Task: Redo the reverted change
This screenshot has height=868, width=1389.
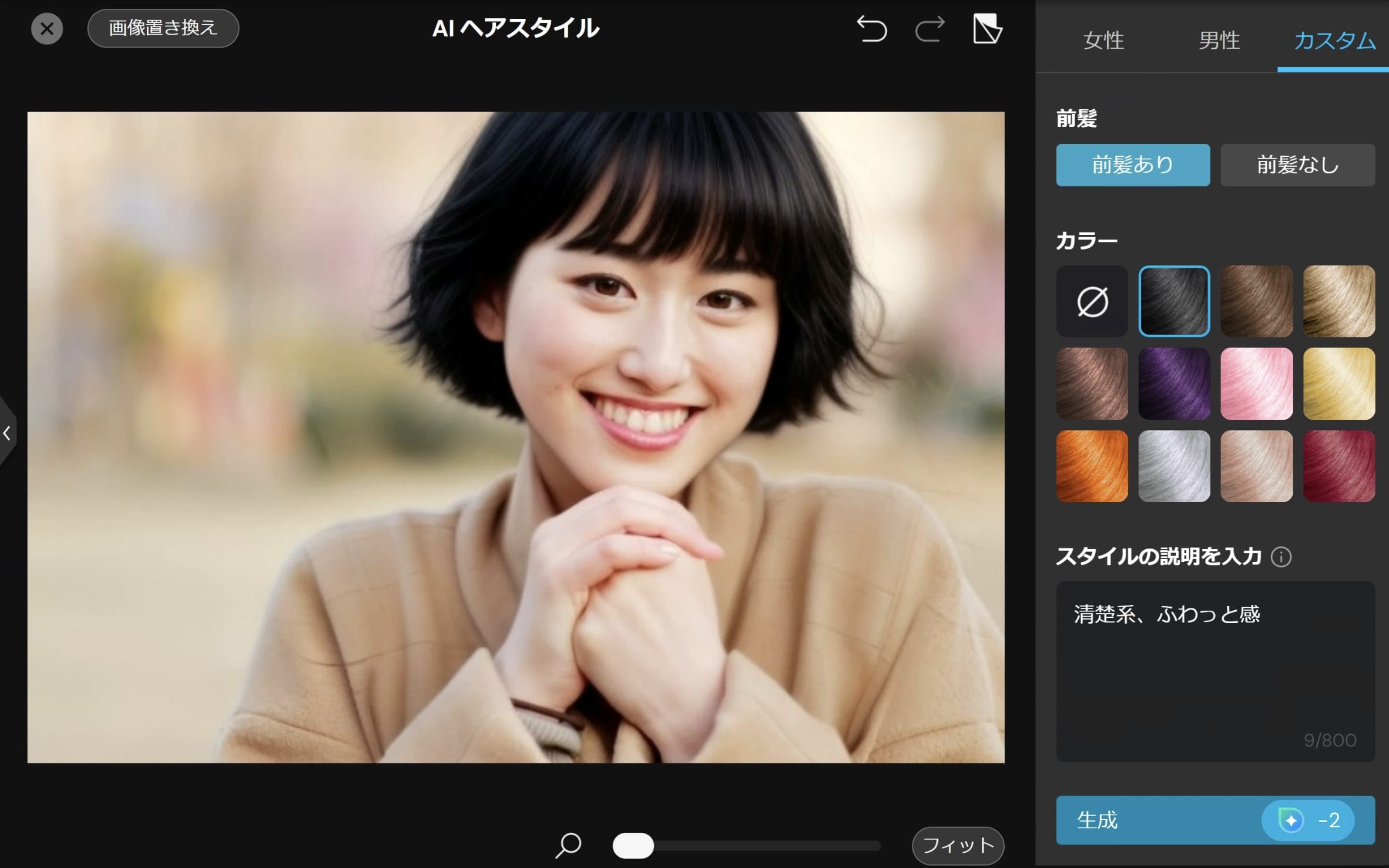Action: point(930,28)
